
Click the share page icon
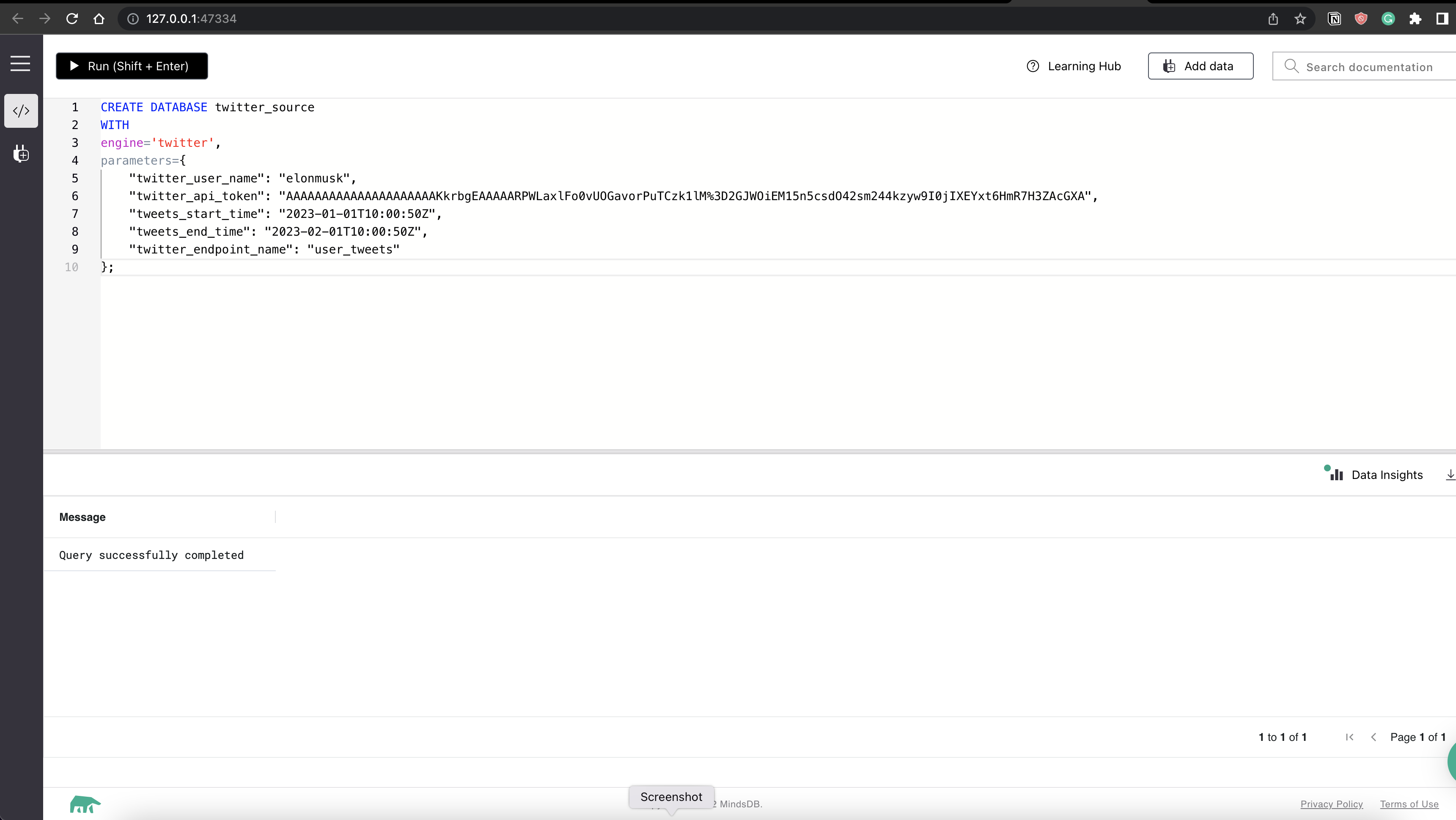[1273, 19]
